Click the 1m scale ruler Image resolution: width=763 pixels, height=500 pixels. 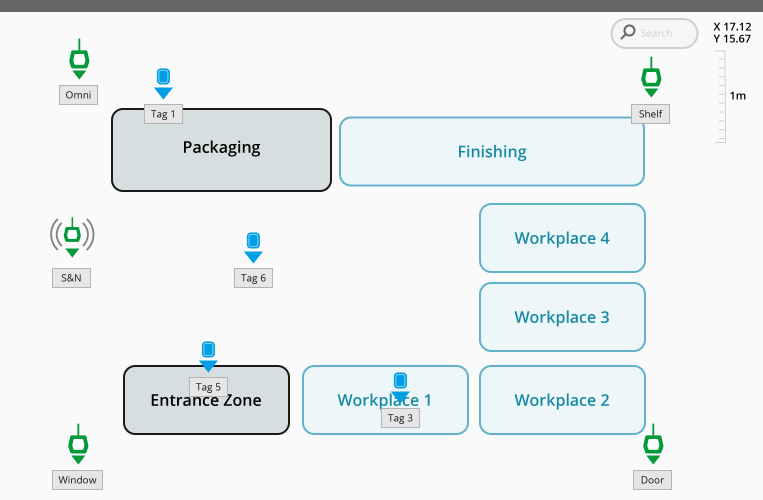[720, 97]
